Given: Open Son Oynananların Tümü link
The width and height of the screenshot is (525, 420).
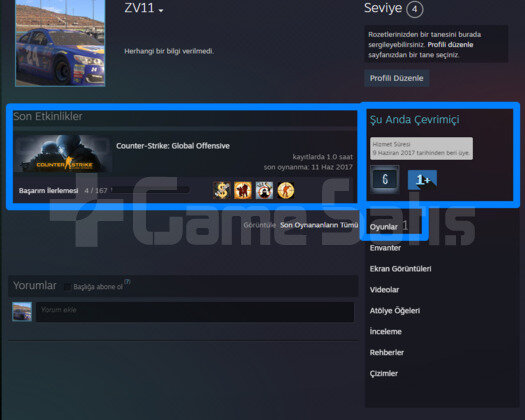Looking at the screenshot, I should [x=319, y=225].
